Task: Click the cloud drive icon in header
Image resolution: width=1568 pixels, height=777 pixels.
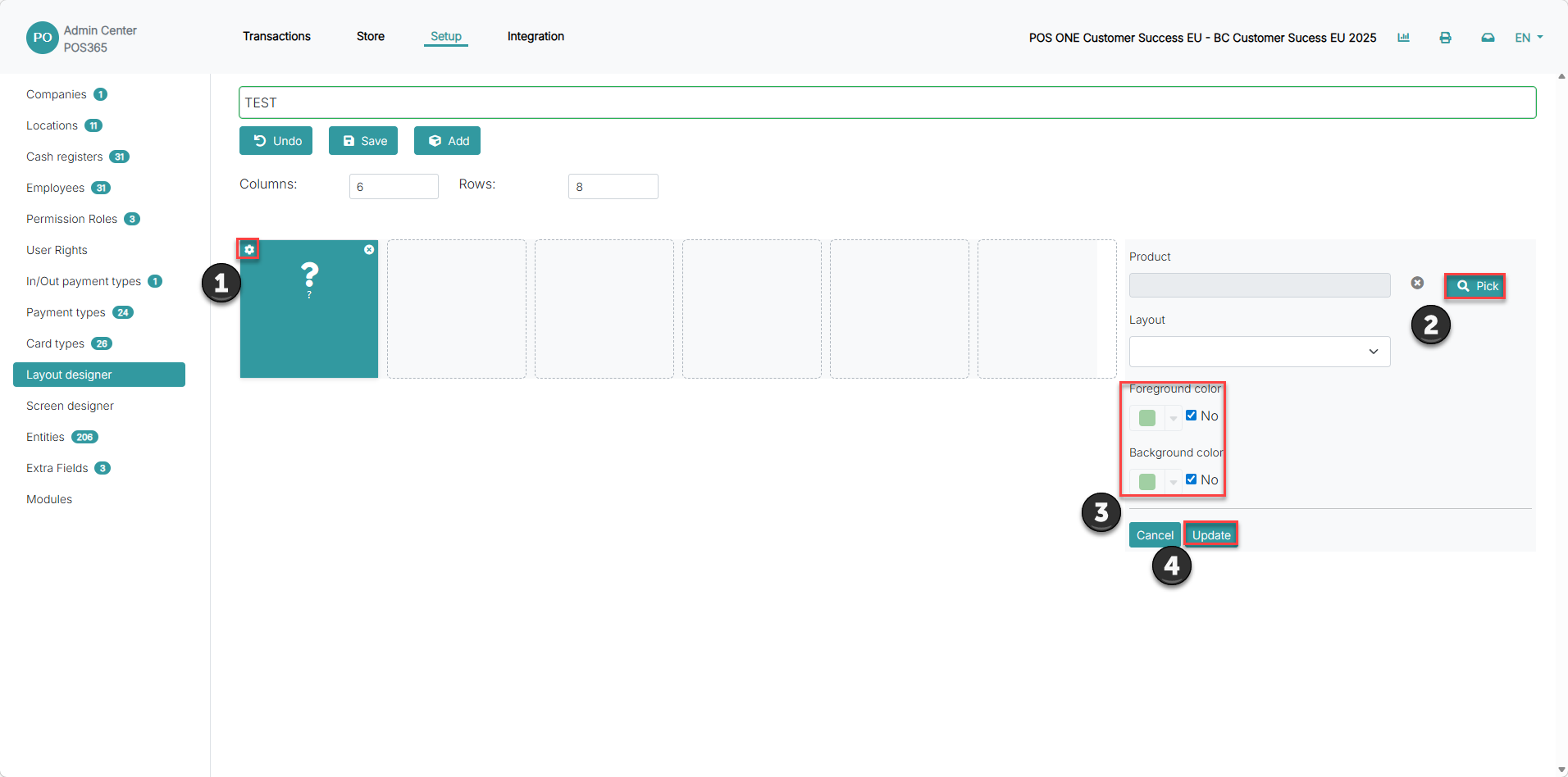Action: 1488,38
